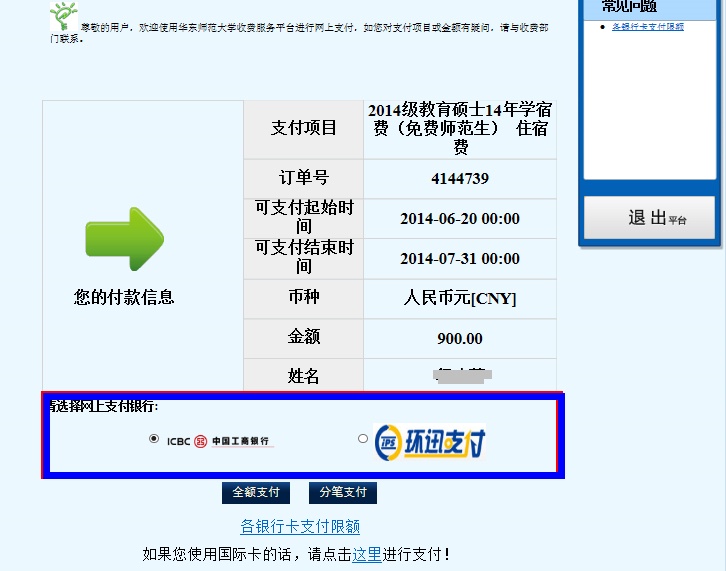
Task: Click the 人民币元[CNY] currency cell
Action: point(460,298)
